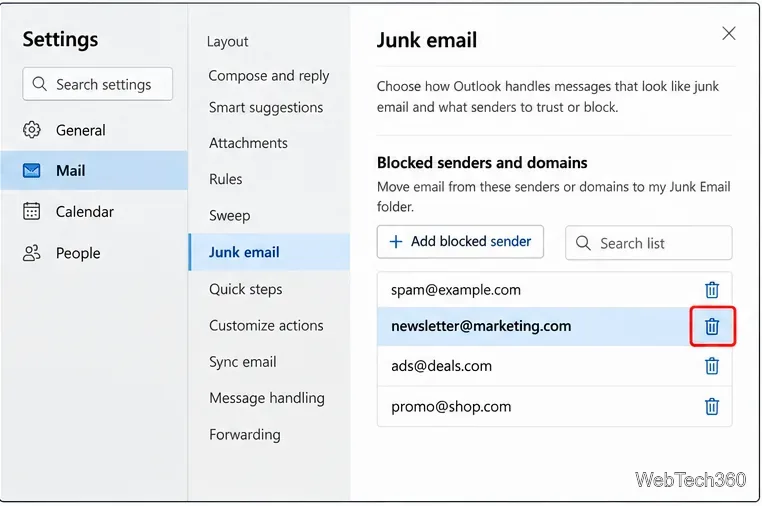The image size is (762, 506).
Task: Open Rules settings page
Action: click(225, 179)
